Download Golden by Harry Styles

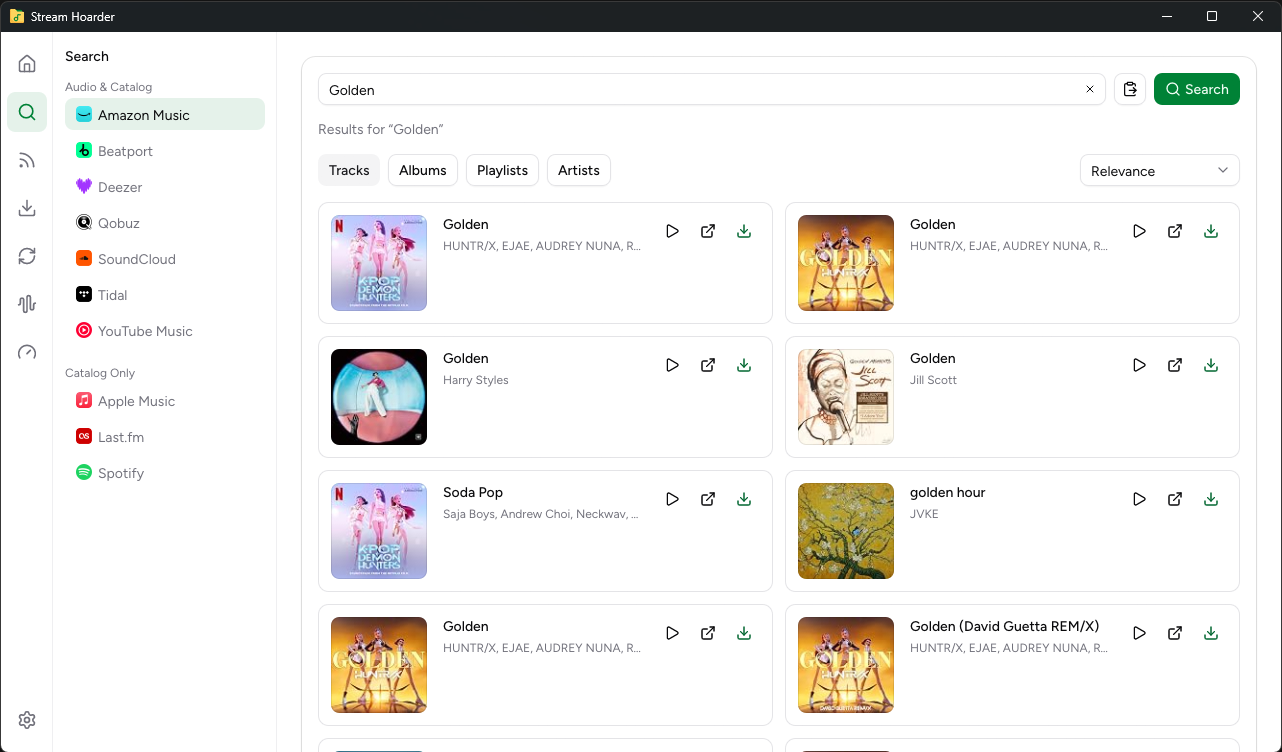tap(744, 365)
